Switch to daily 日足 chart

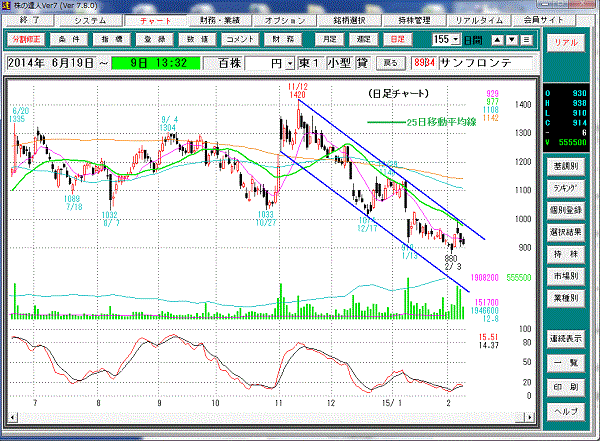[398, 39]
